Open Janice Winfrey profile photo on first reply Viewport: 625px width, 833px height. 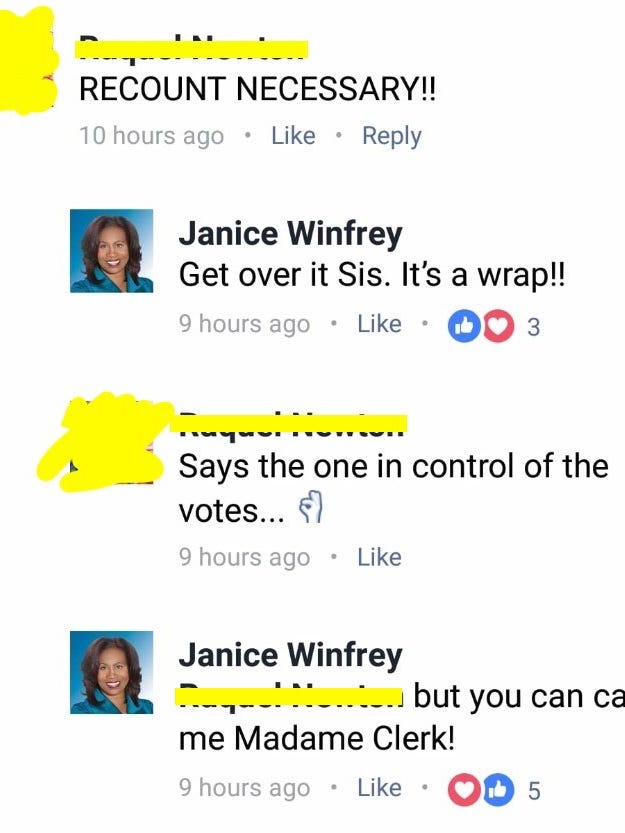(x=112, y=251)
